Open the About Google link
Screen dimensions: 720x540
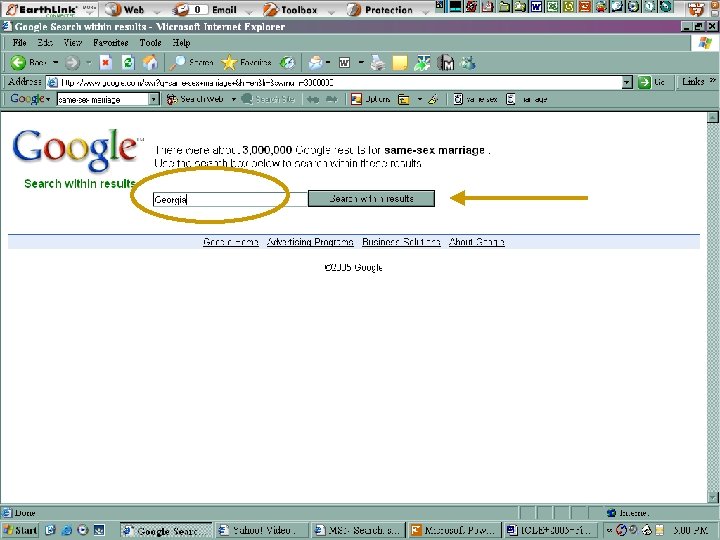(477, 242)
